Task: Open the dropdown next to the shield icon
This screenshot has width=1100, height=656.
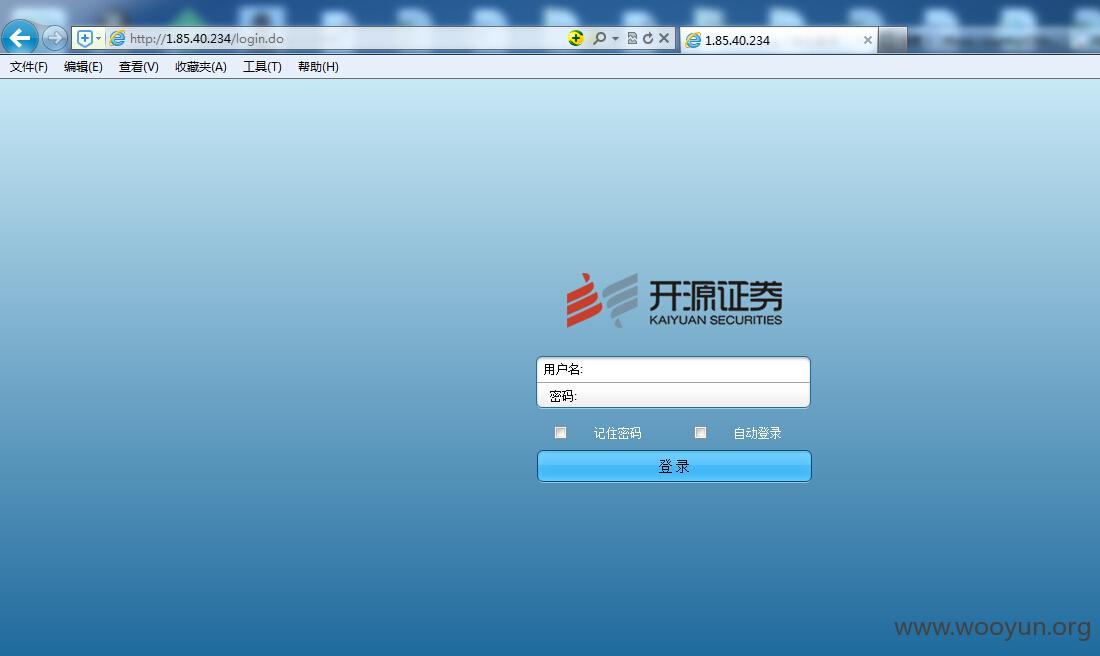Action: (x=99, y=39)
